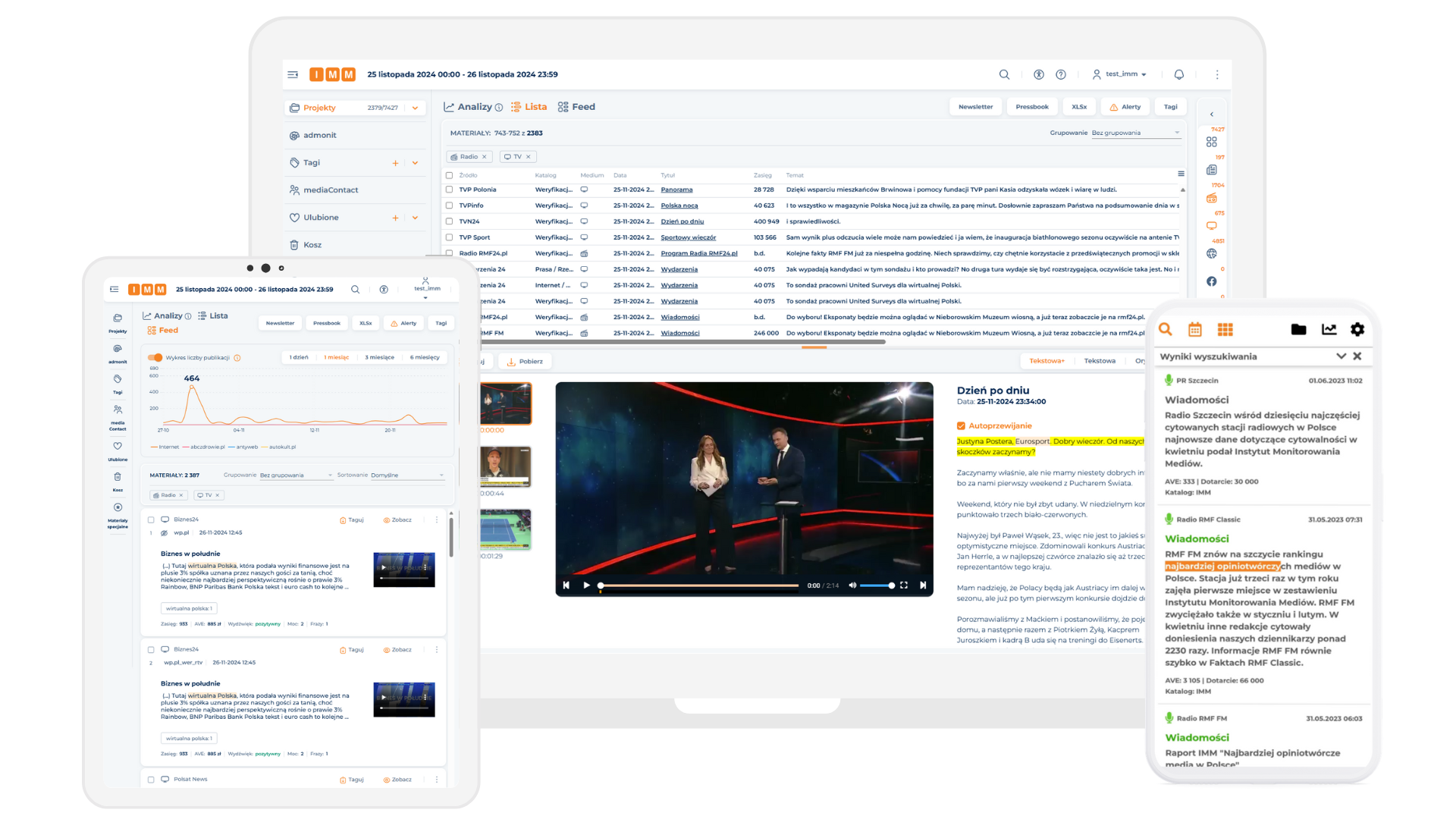Switch to Analizy tab on desktop
This screenshot has width=1456, height=819.
(468, 107)
